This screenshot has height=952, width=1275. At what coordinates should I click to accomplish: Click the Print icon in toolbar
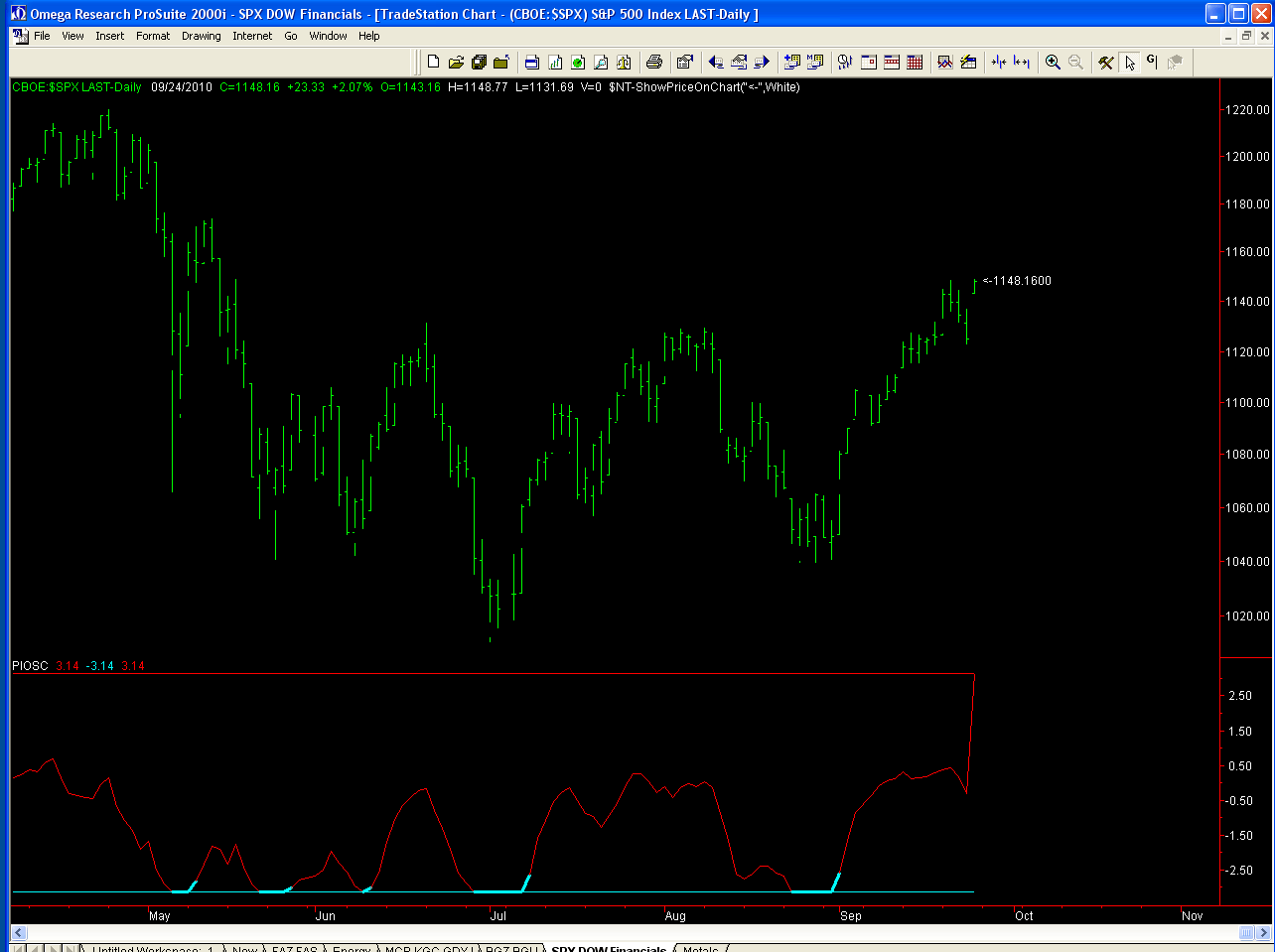tap(653, 62)
